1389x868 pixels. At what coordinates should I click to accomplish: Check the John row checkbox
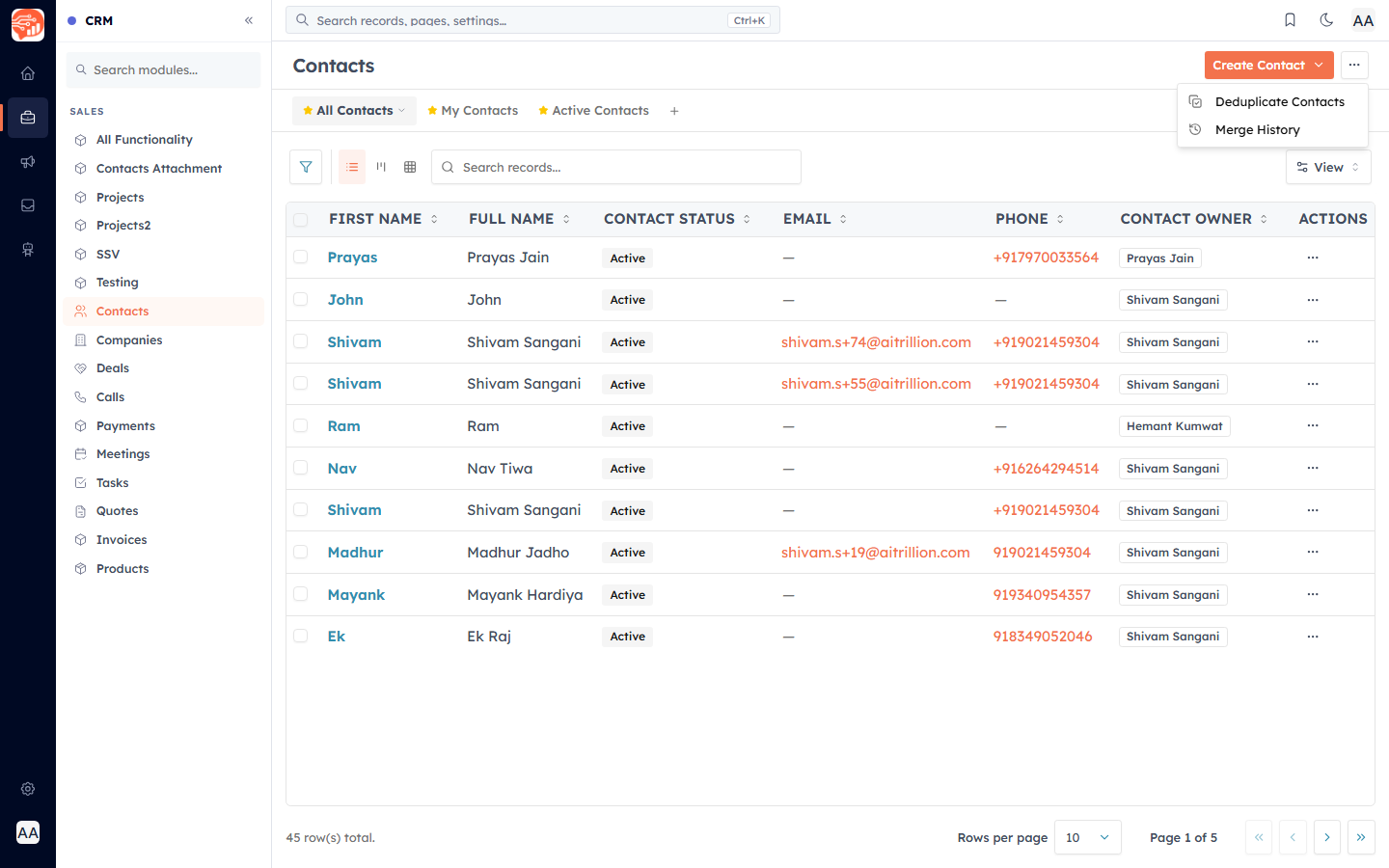(301, 299)
